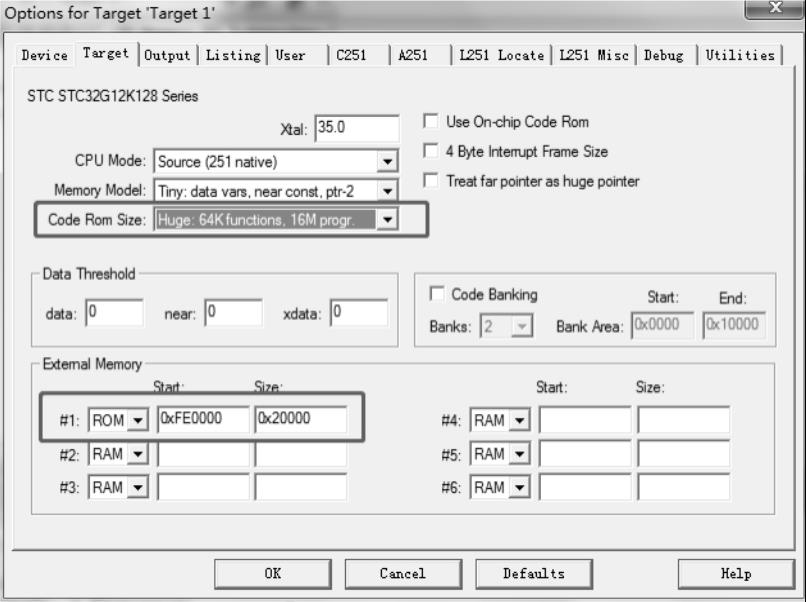Toggle 4 Byte Interrupt Frame Size
The image size is (806, 602).
(432, 152)
